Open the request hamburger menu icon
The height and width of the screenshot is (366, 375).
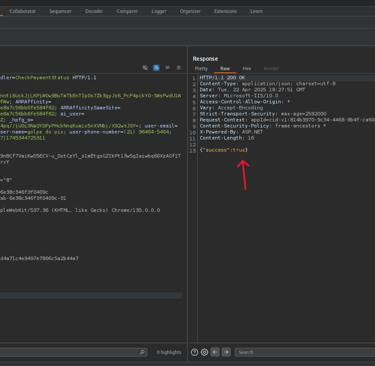point(179,68)
